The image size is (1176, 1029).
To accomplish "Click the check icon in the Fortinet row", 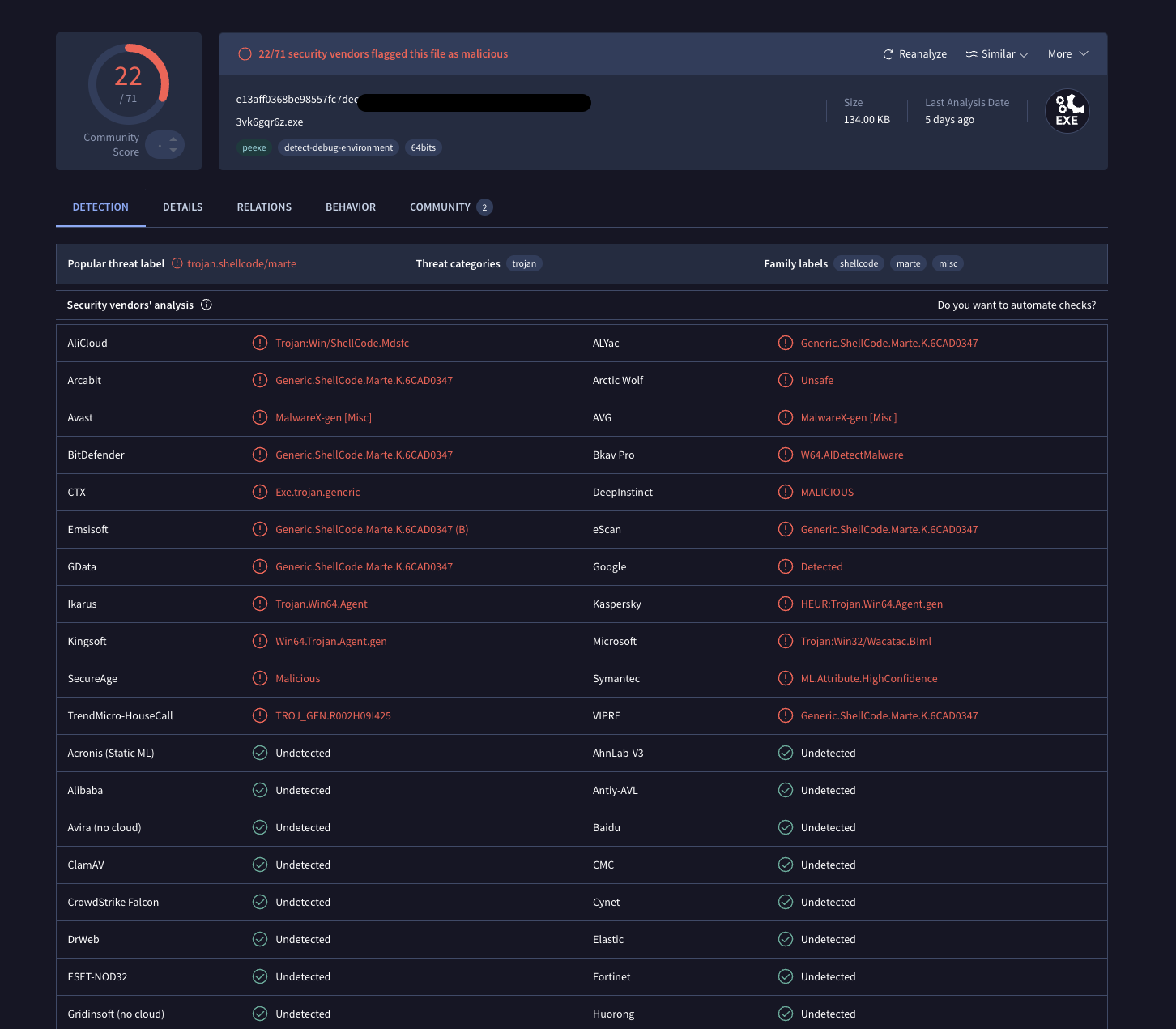I will [x=786, y=976].
